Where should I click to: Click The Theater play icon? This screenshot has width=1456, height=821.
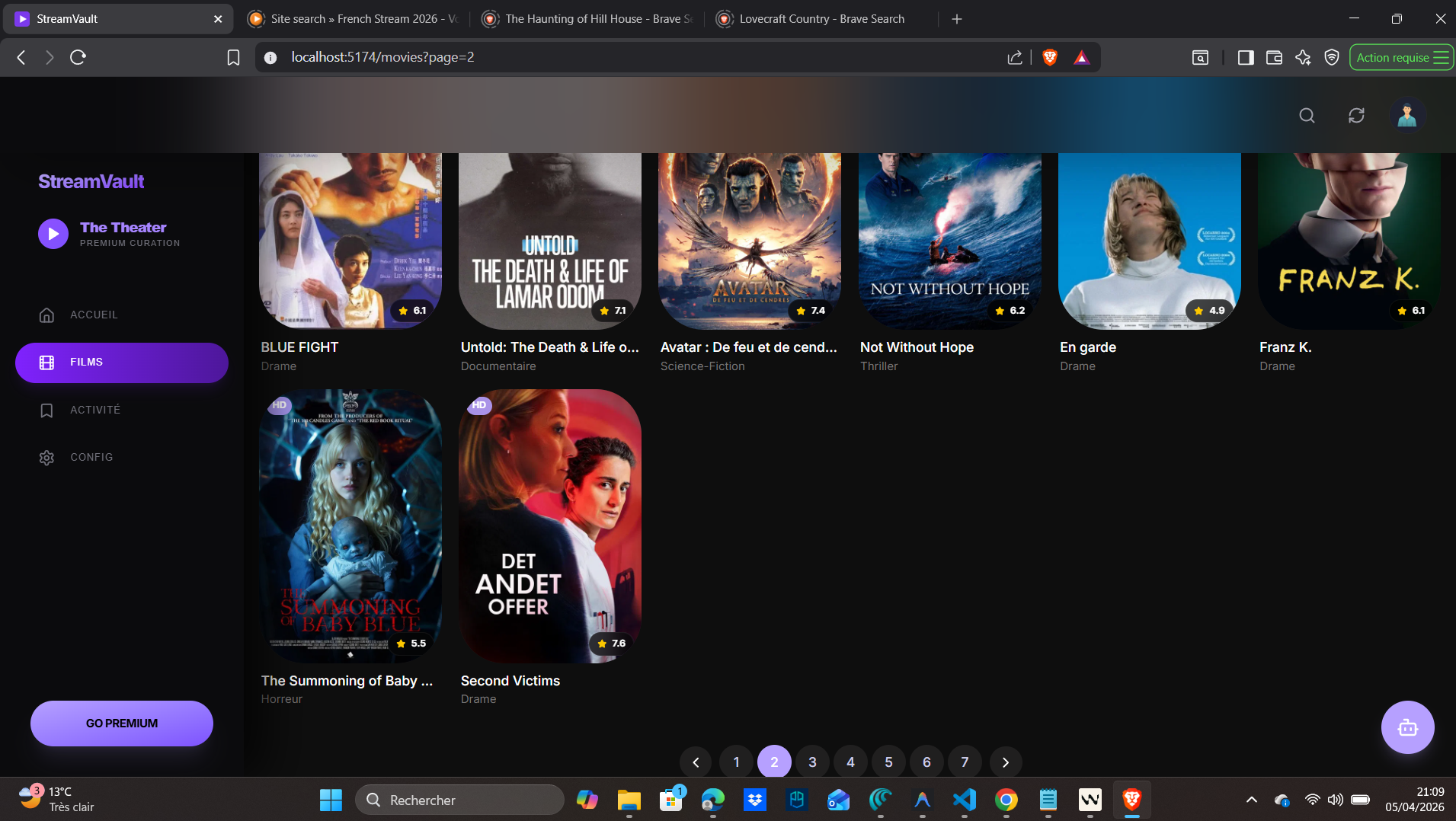[x=53, y=234]
